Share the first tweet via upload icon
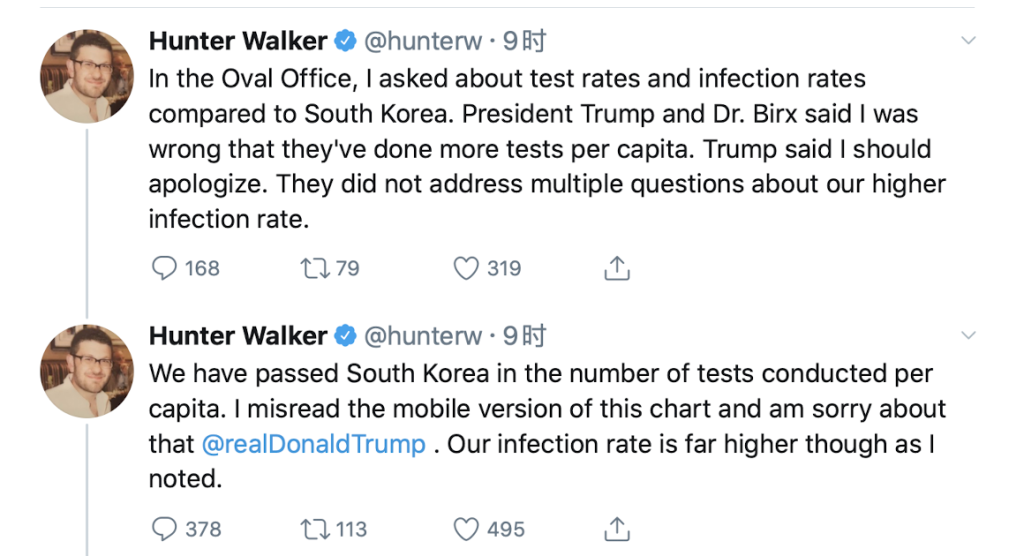This screenshot has width=1024, height=556. [616, 268]
